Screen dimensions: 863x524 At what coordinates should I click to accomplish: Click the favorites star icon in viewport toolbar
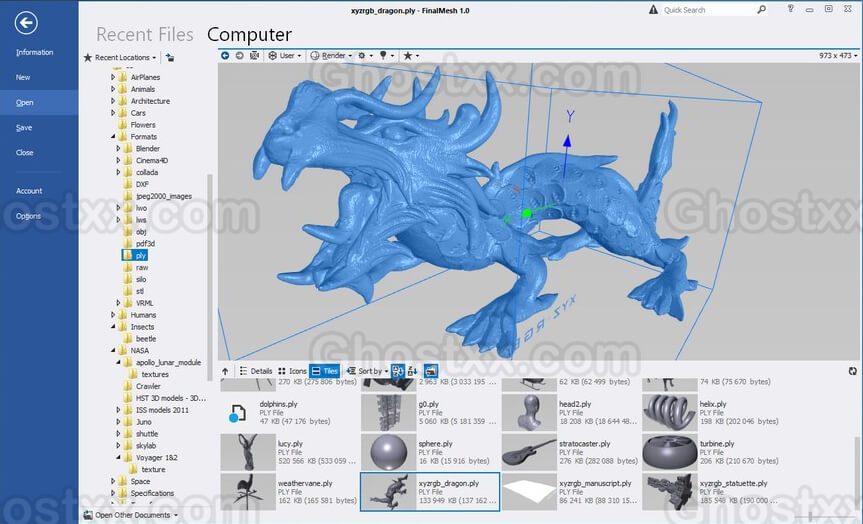click(x=409, y=56)
